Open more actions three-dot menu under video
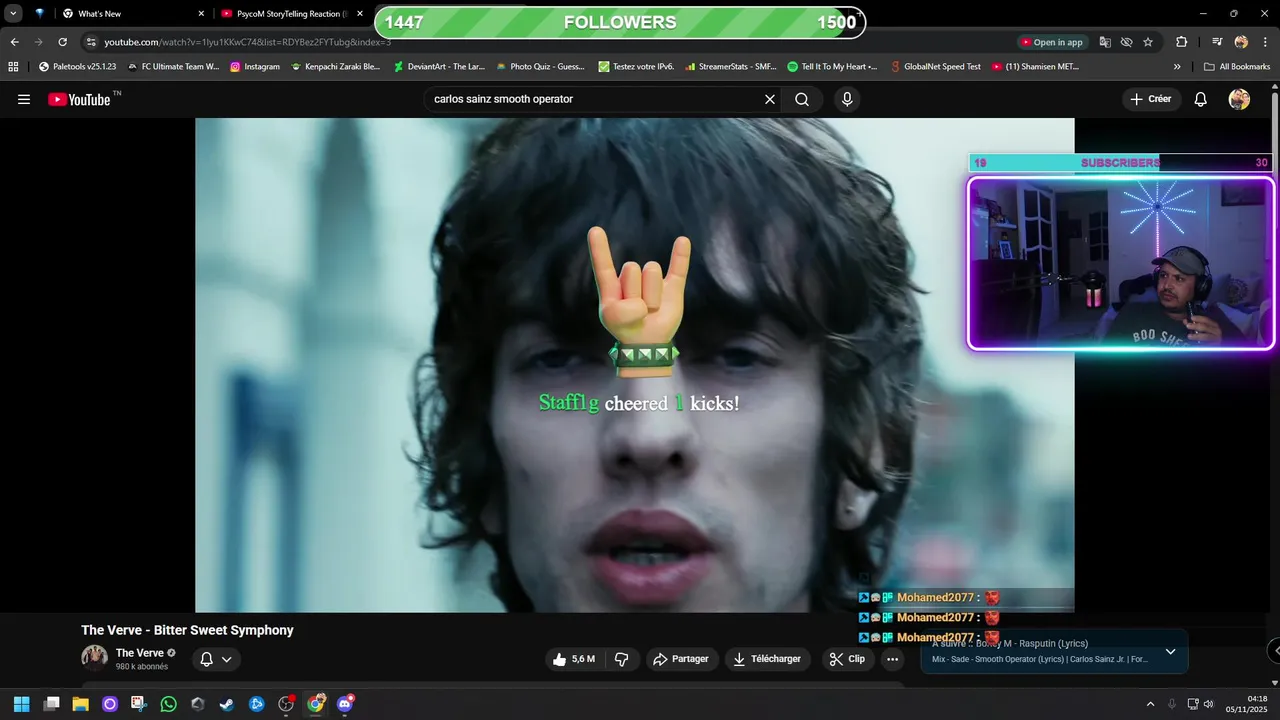Screen dimensions: 1280x720 (x=892, y=659)
